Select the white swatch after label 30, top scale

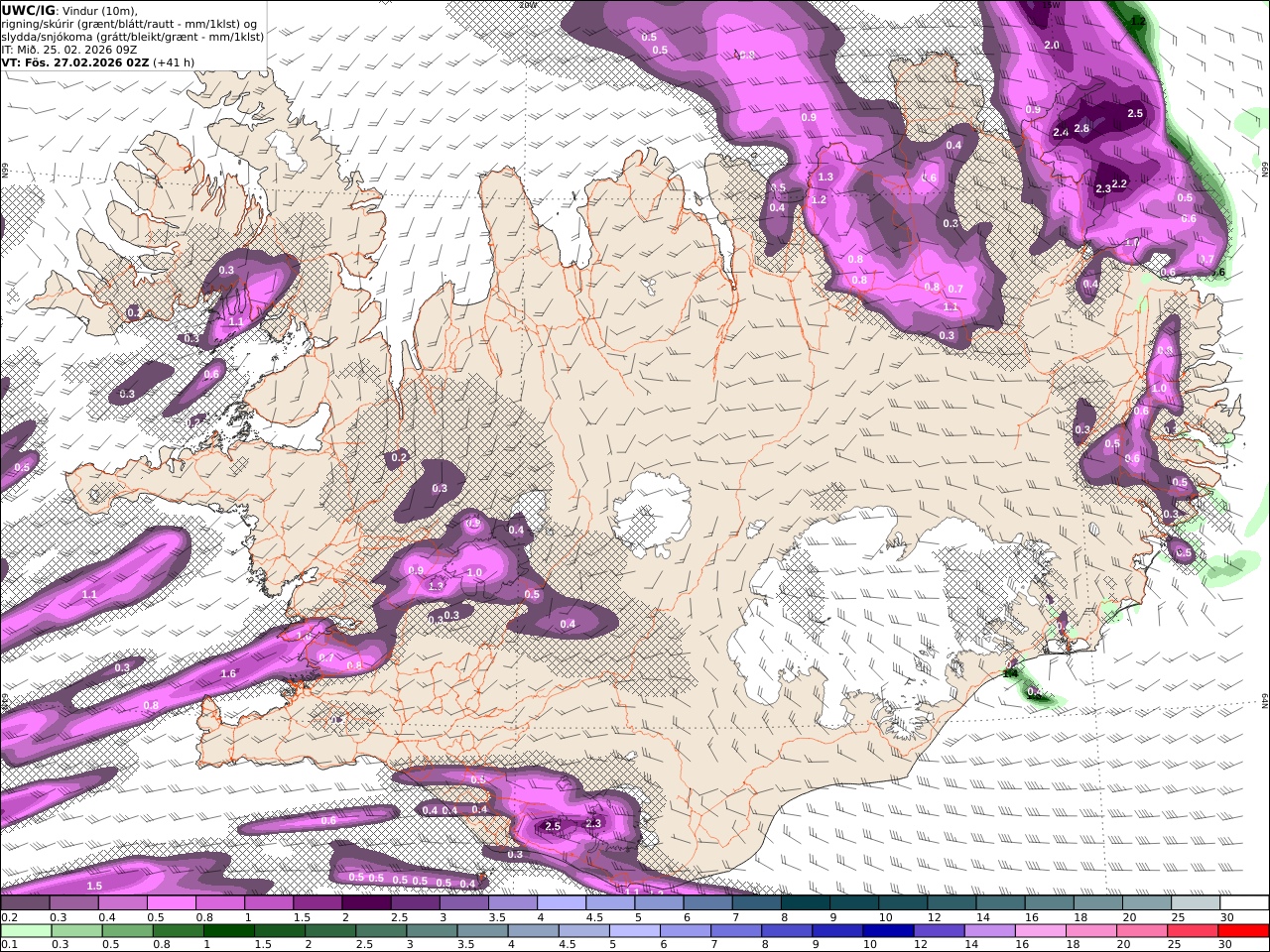coord(1244,903)
